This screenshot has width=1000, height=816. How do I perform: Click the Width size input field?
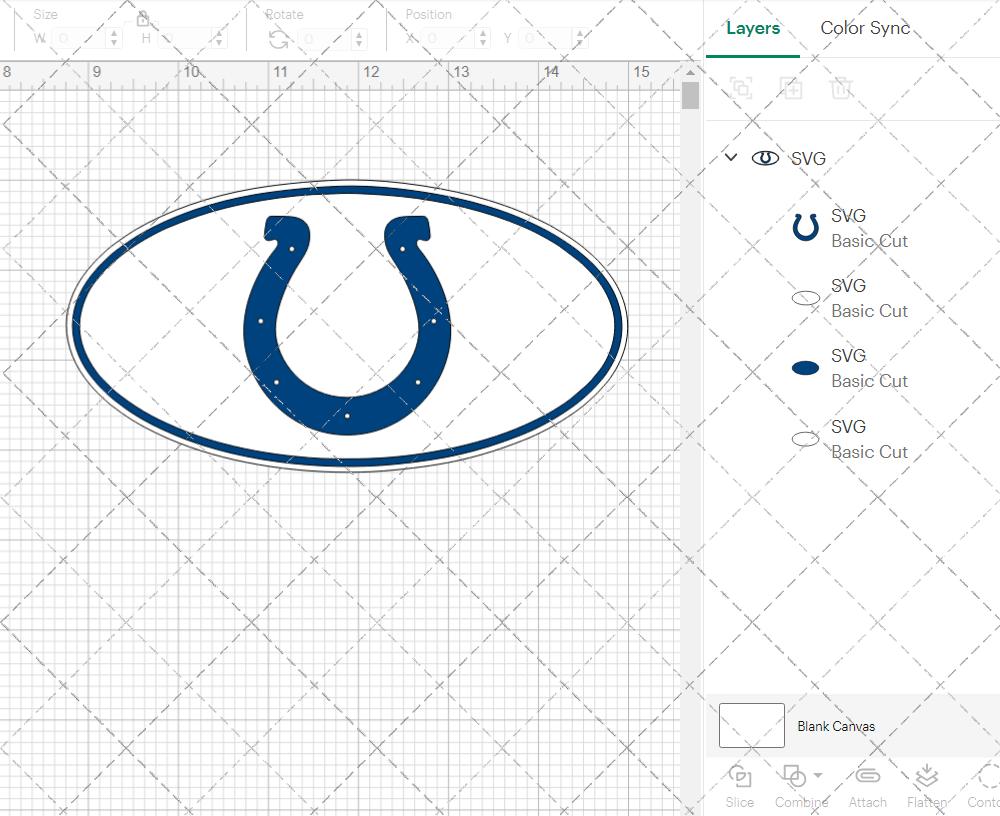pyautogui.click(x=80, y=38)
